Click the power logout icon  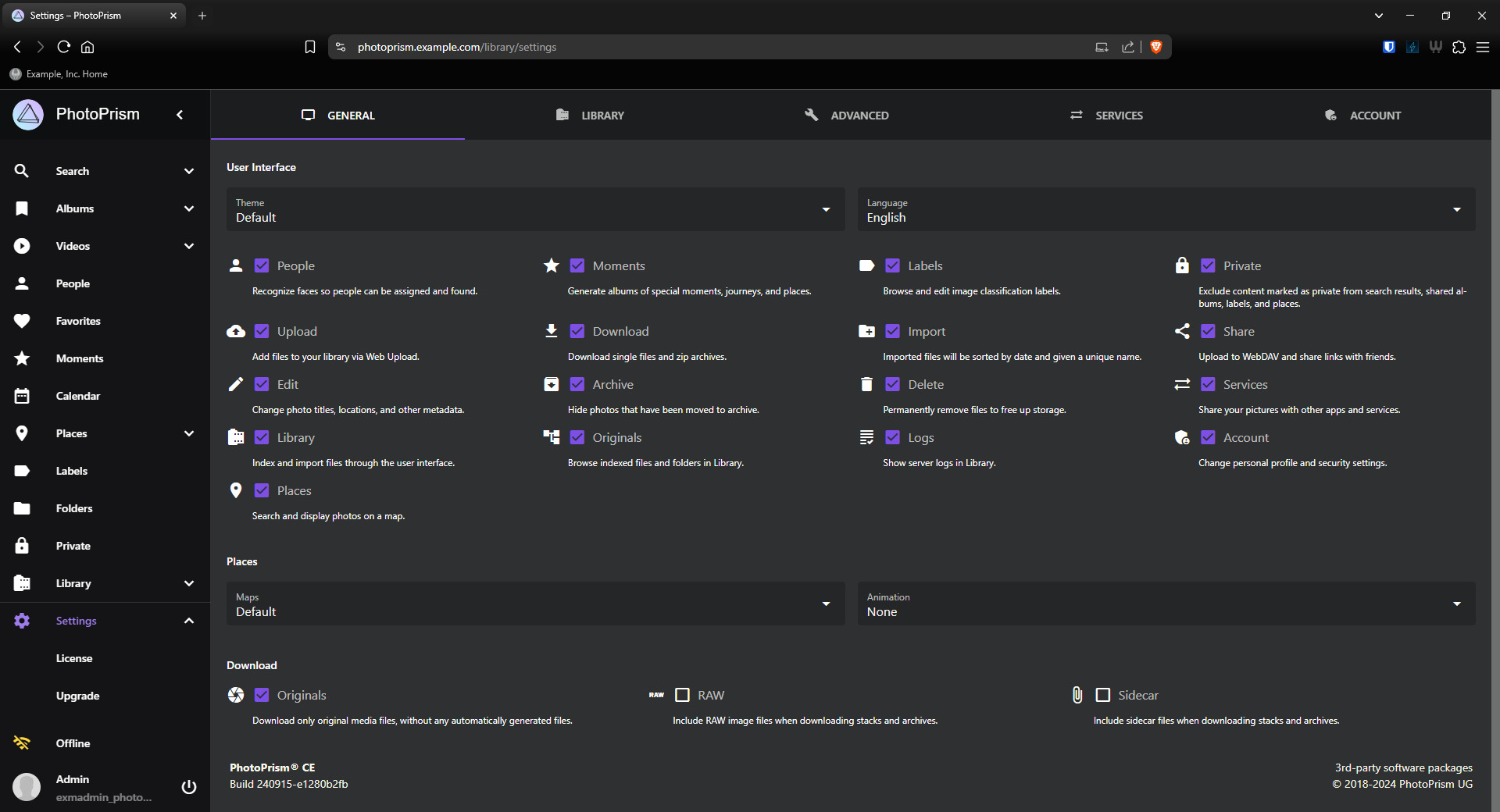(x=188, y=786)
